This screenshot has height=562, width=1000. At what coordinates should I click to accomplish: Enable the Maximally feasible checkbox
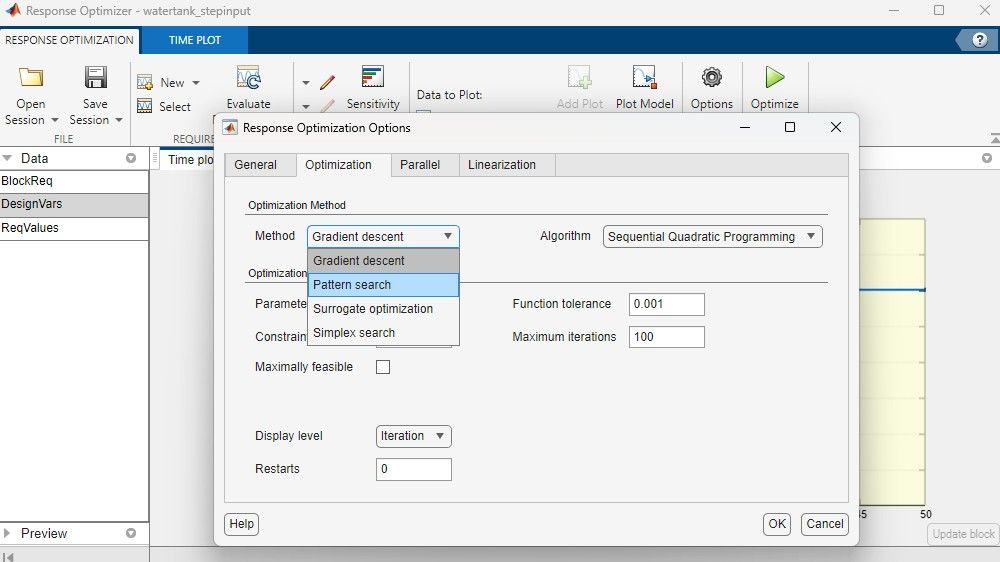point(383,367)
